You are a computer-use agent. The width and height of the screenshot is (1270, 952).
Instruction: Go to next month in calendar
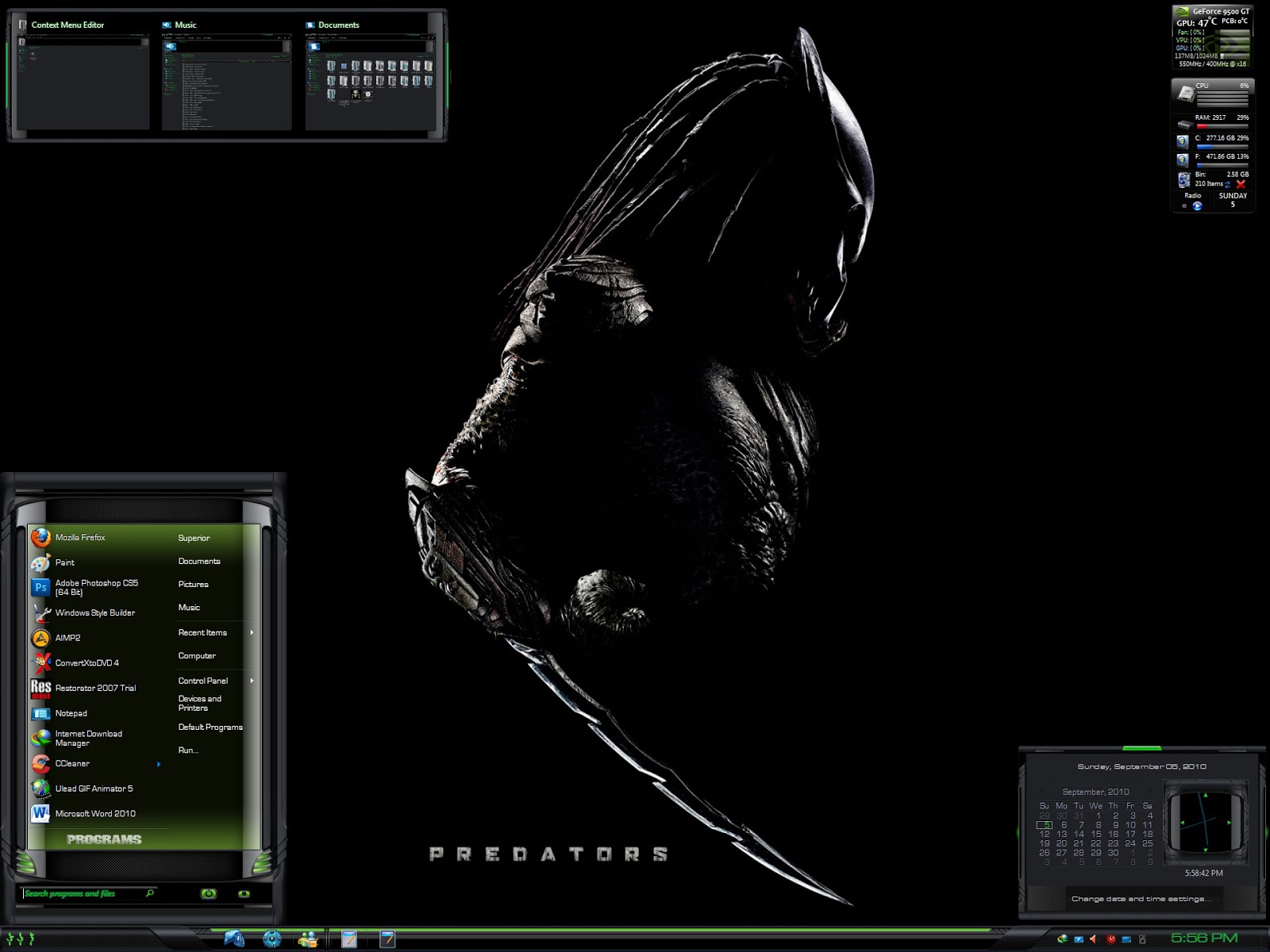(x=1149, y=792)
